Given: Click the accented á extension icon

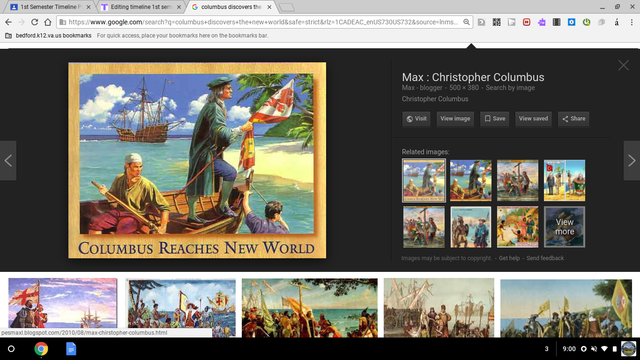Looking at the screenshot, I should [x=617, y=22].
